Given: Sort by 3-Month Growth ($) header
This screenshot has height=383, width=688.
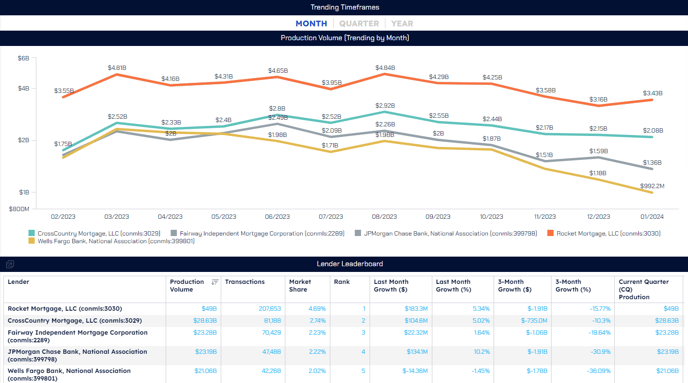Looking at the screenshot, I should [515, 286].
